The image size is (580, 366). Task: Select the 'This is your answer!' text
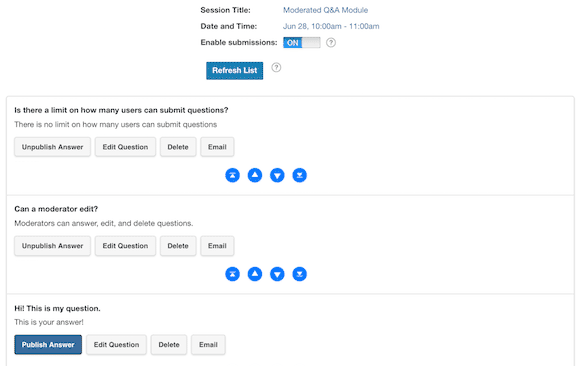point(49,322)
